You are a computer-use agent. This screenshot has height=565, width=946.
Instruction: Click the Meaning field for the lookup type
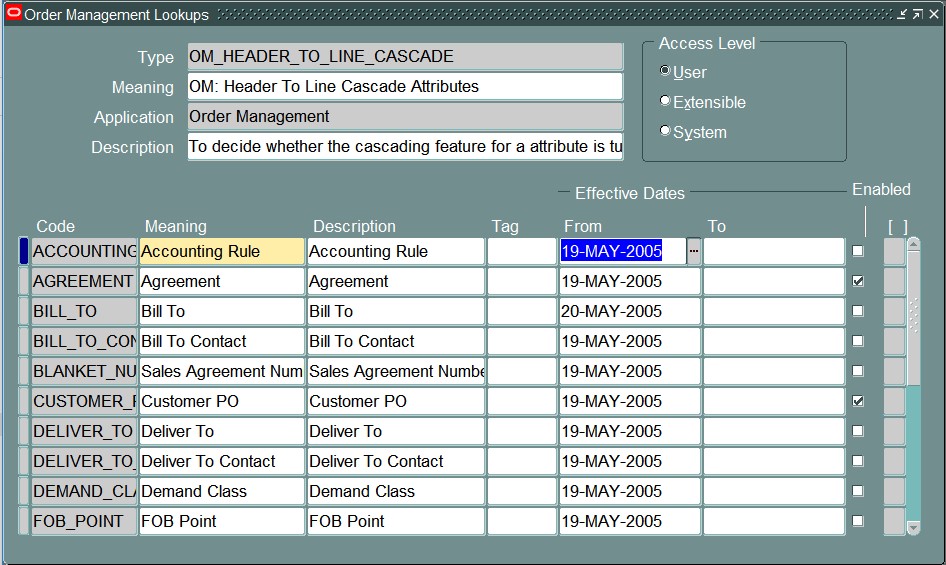(405, 86)
